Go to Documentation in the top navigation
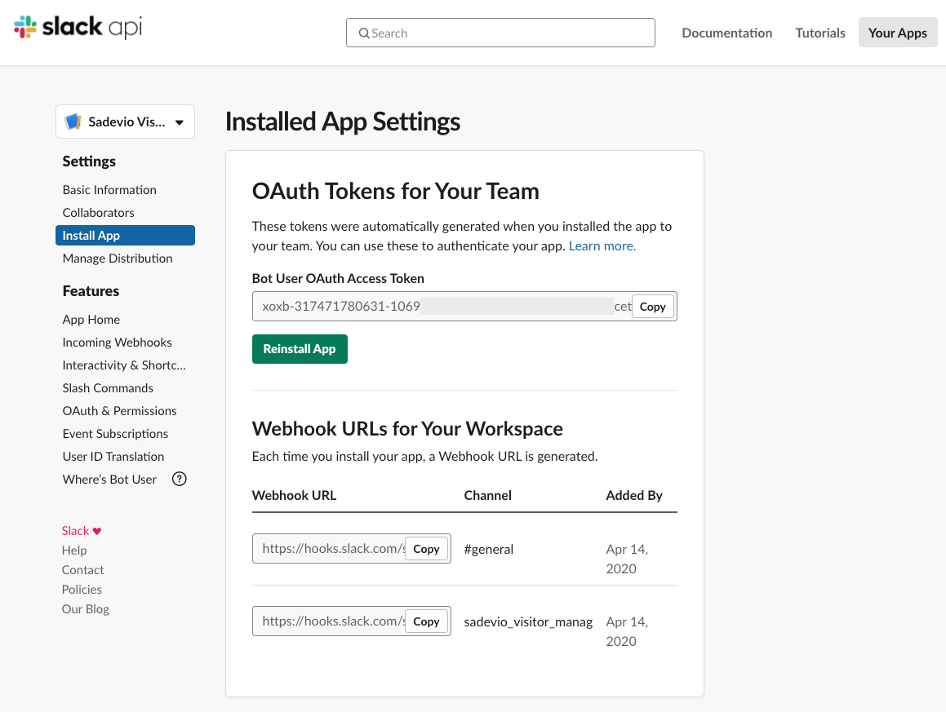 [727, 33]
